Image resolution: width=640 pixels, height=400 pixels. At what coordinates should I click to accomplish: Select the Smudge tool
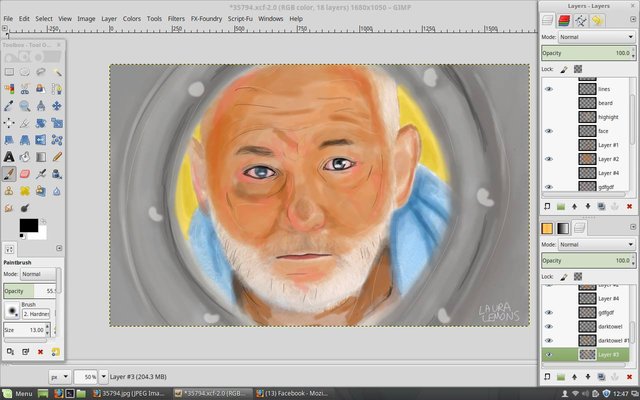9,208
